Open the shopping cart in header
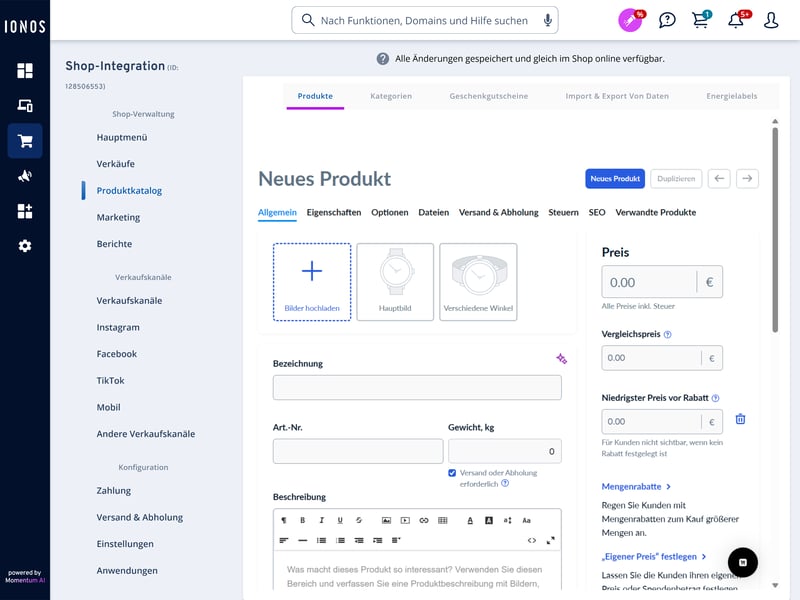Image resolution: width=800 pixels, height=600 pixels. point(701,20)
